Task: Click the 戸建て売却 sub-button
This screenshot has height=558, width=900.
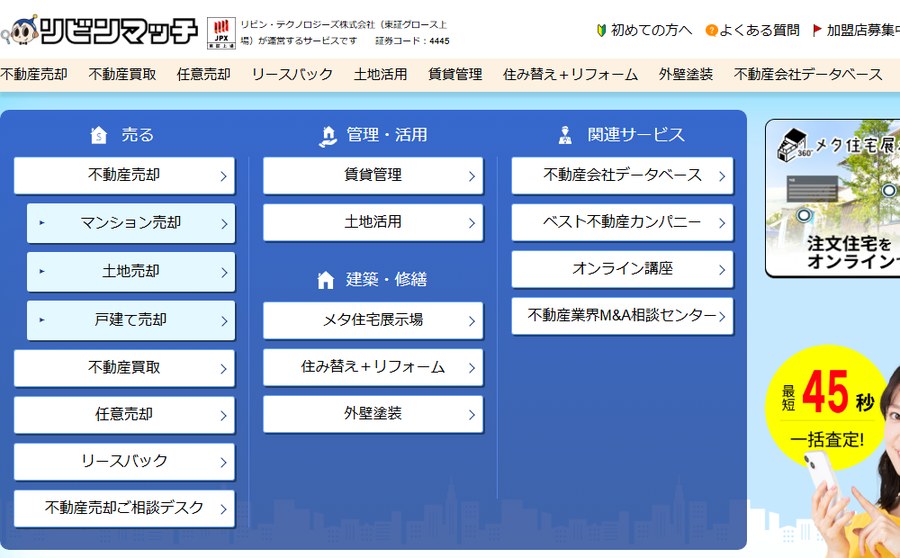Action: coord(131,320)
